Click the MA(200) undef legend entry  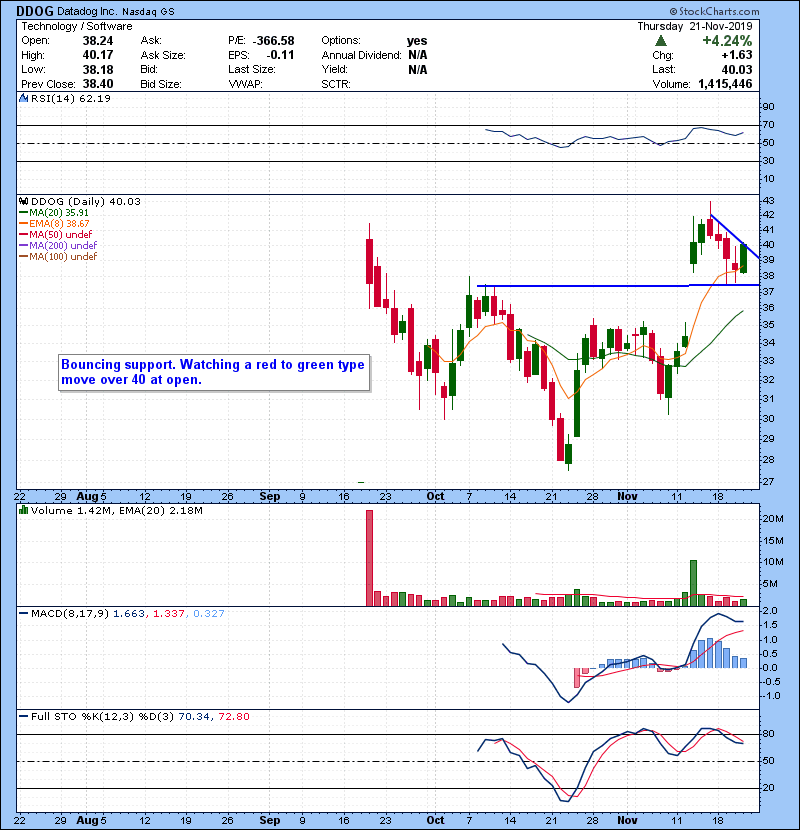pos(58,246)
